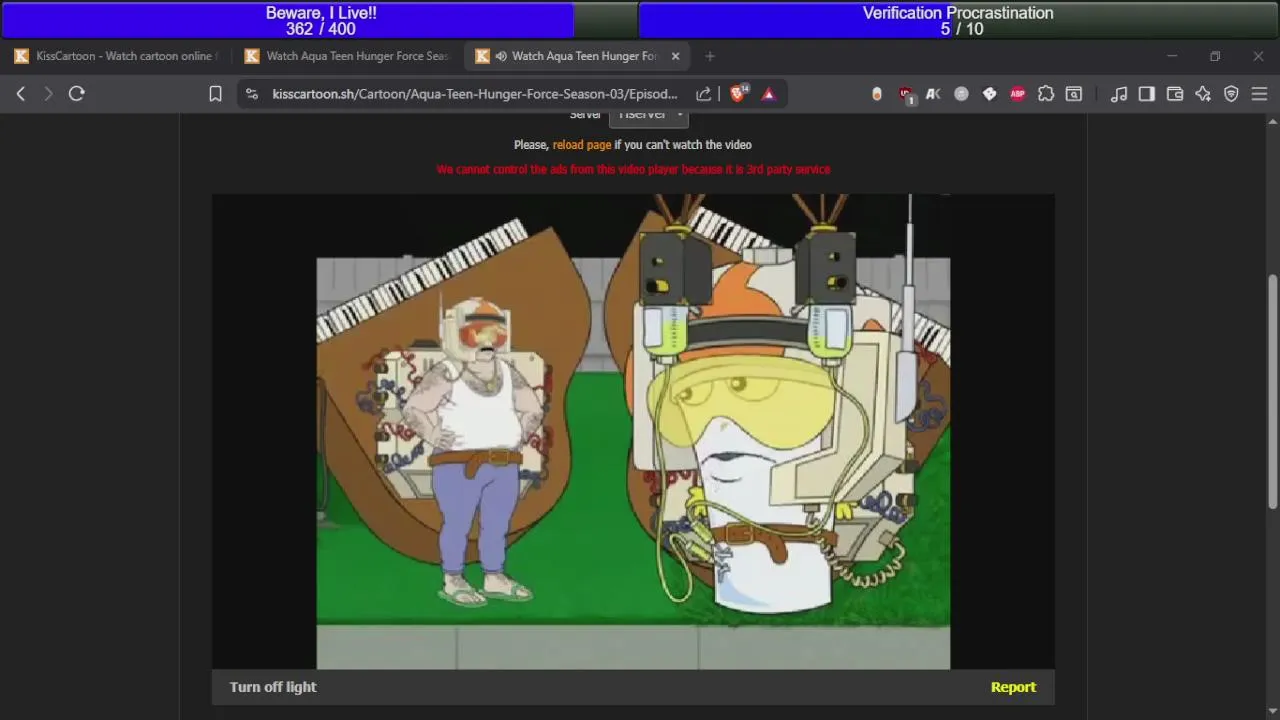Viewport: 1280px width, 720px height.
Task: Click the tab search extension icon
Action: [1073, 94]
